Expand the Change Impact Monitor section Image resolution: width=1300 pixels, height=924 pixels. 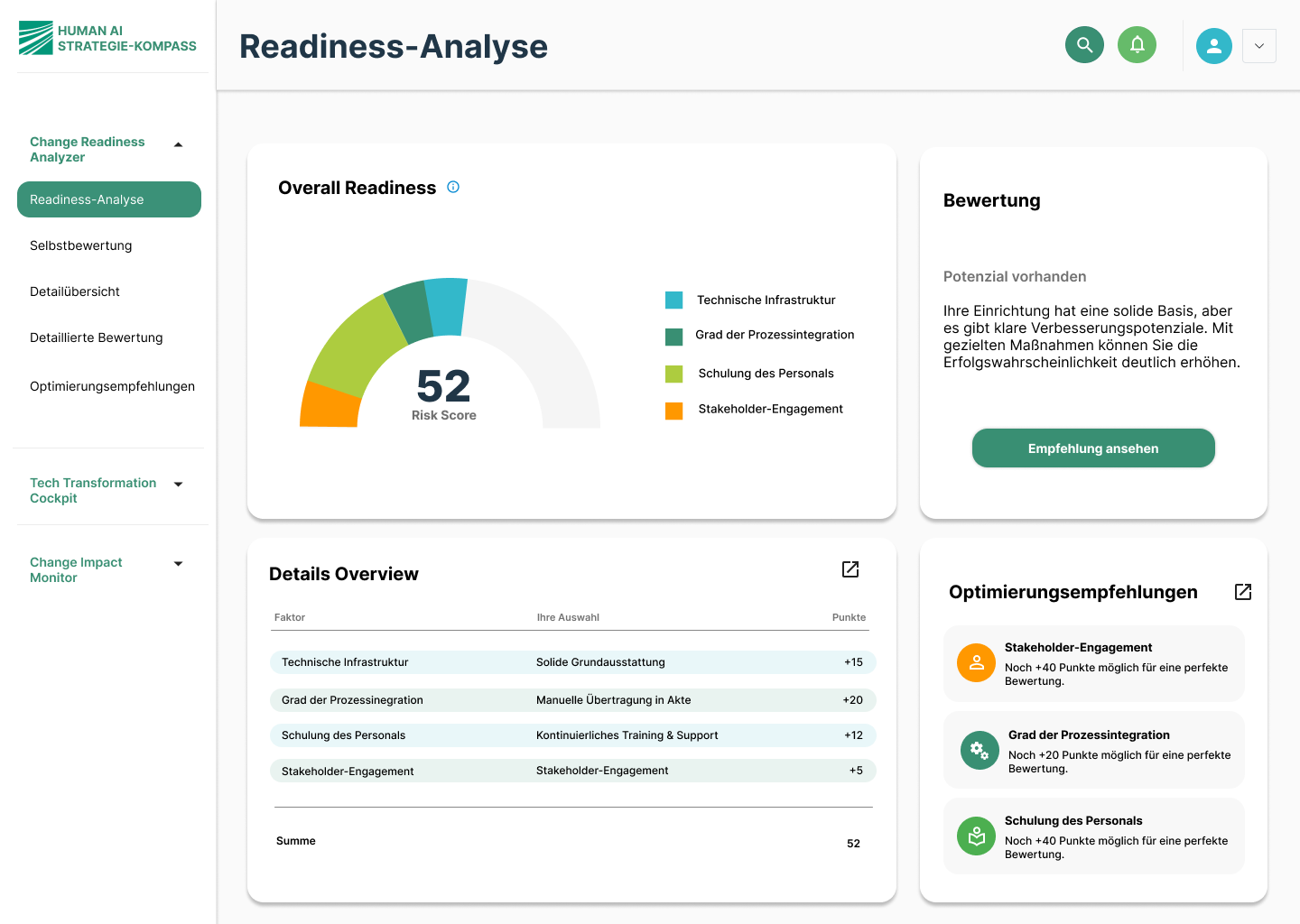pyautogui.click(x=178, y=564)
